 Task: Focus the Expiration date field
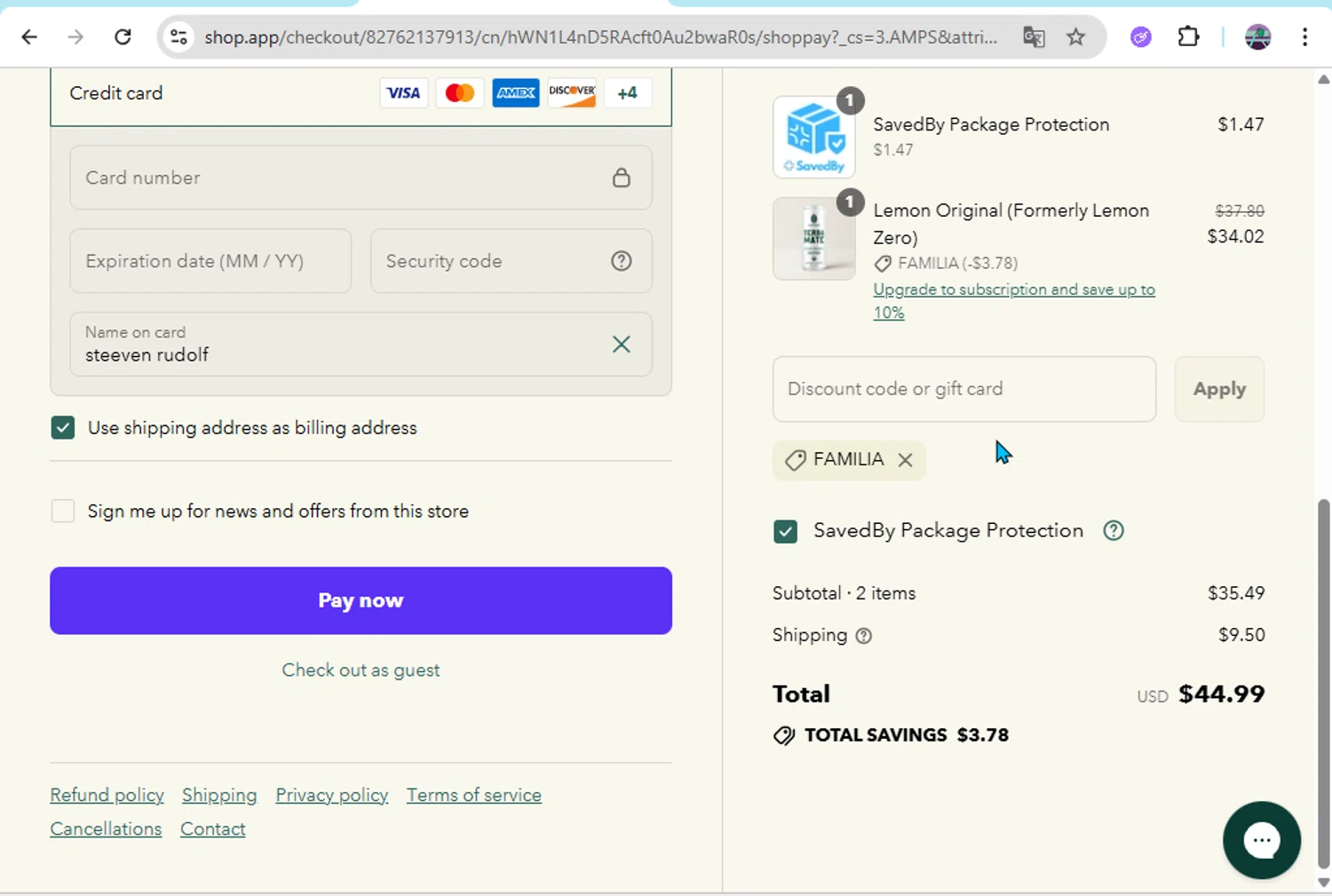tap(210, 261)
